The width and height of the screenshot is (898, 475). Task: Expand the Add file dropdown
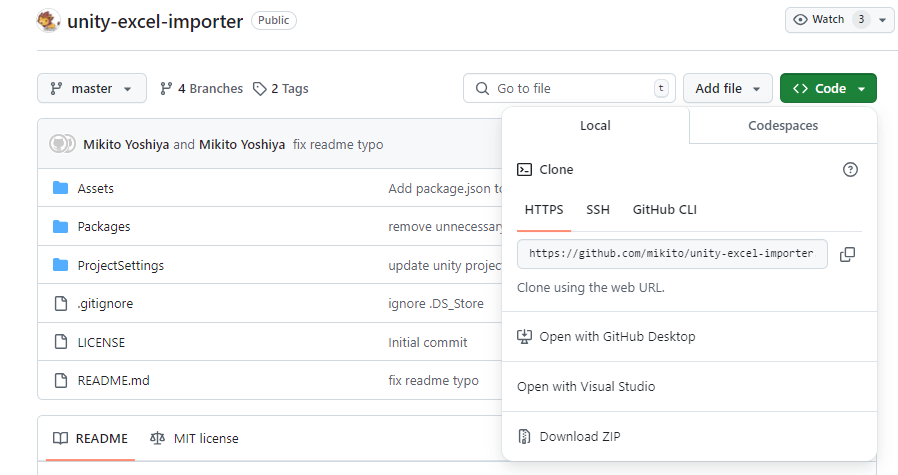(x=727, y=88)
